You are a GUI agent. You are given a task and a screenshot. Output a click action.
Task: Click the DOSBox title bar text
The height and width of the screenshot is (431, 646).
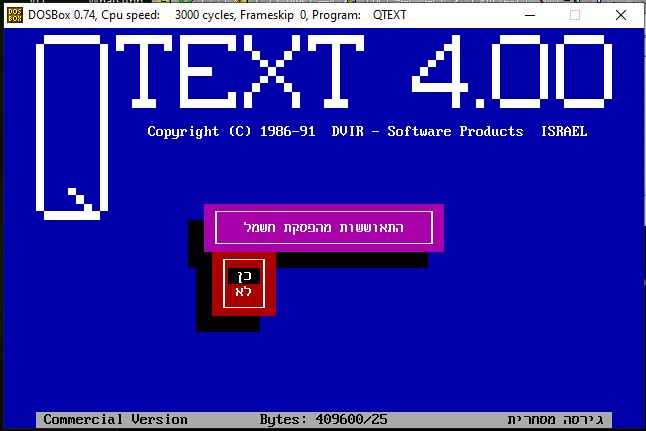tap(217, 15)
